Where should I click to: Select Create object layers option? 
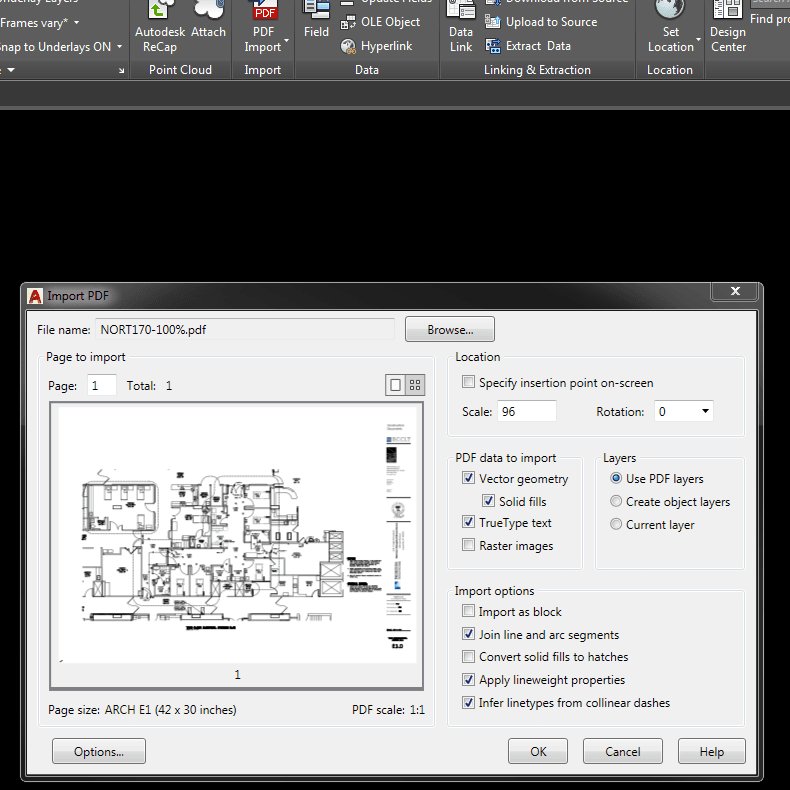[x=616, y=501]
